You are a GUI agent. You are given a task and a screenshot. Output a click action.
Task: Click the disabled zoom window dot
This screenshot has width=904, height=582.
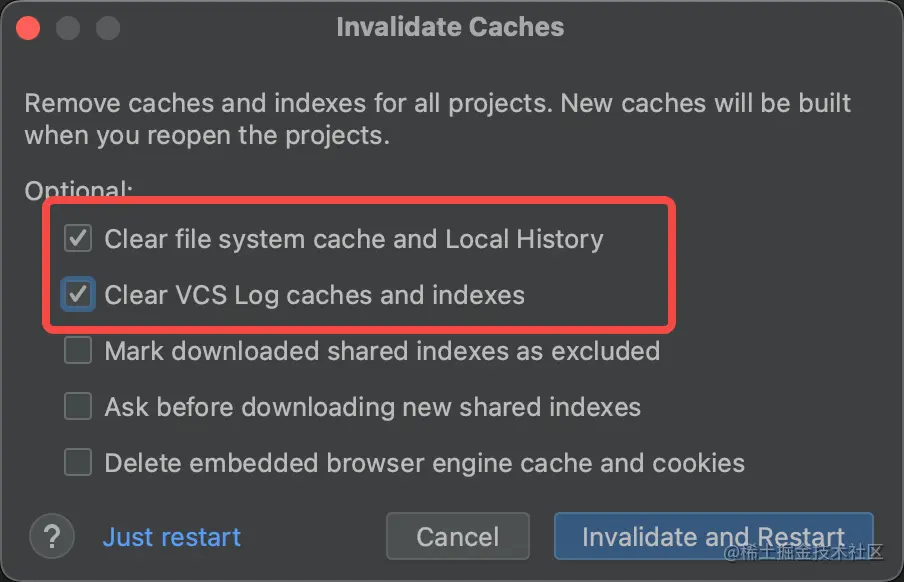pos(108,28)
